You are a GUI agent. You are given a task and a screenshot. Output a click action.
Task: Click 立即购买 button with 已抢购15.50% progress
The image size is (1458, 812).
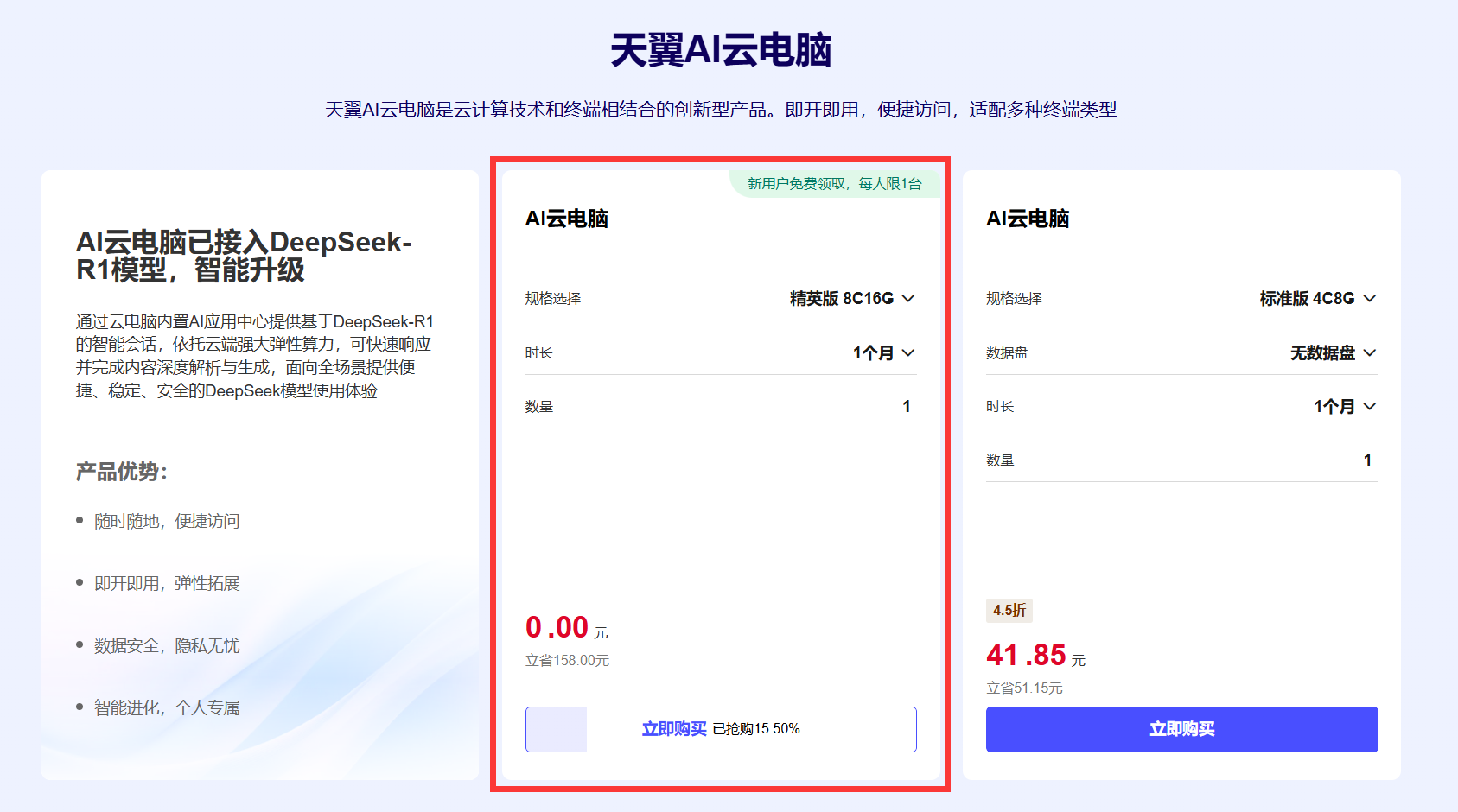click(x=721, y=729)
